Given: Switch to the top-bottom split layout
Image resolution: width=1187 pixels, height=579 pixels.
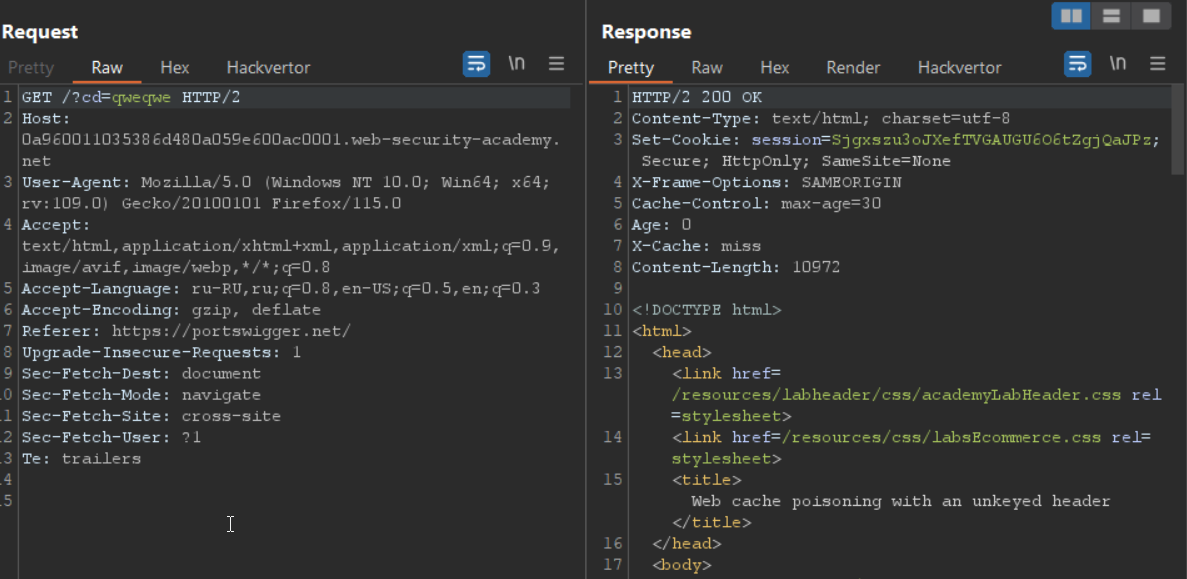Looking at the screenshot, I should coord(1111,16).
